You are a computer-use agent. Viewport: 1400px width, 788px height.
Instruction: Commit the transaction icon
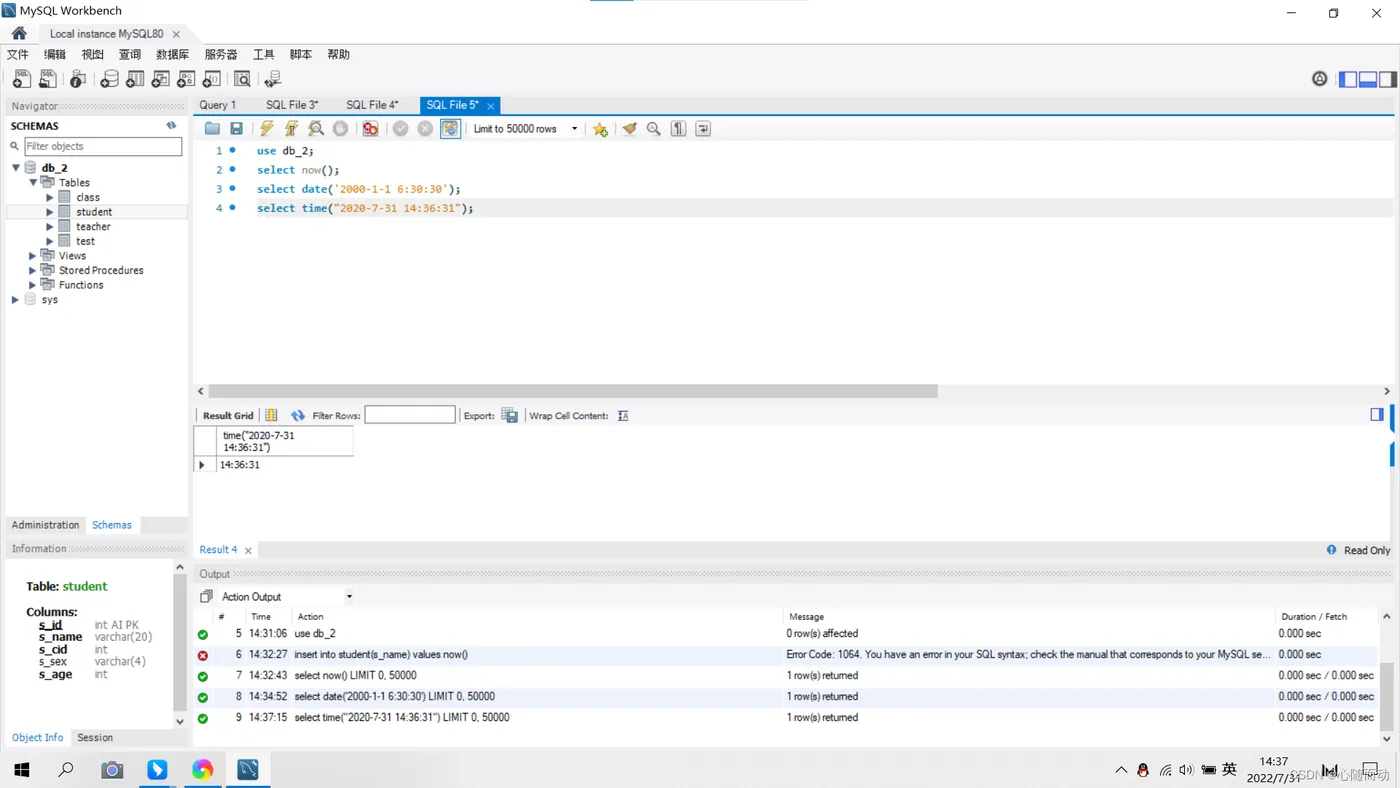(401, 129)
